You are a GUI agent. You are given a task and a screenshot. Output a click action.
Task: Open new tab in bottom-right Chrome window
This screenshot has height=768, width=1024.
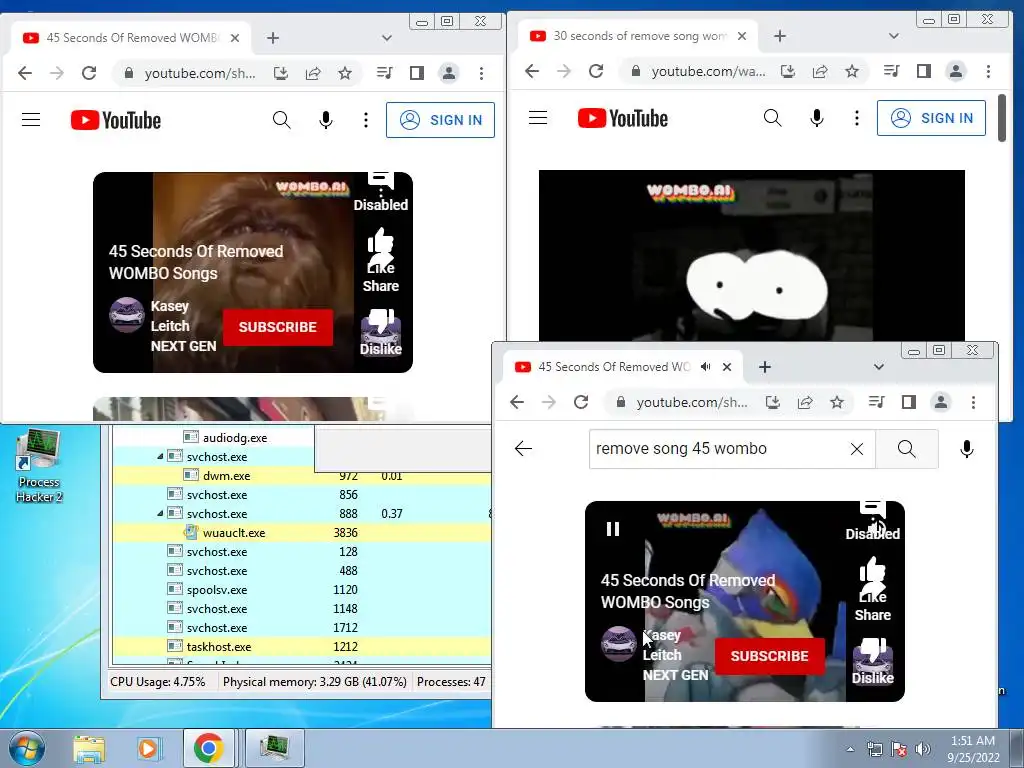pyautogui.click(x=765, y=367)
